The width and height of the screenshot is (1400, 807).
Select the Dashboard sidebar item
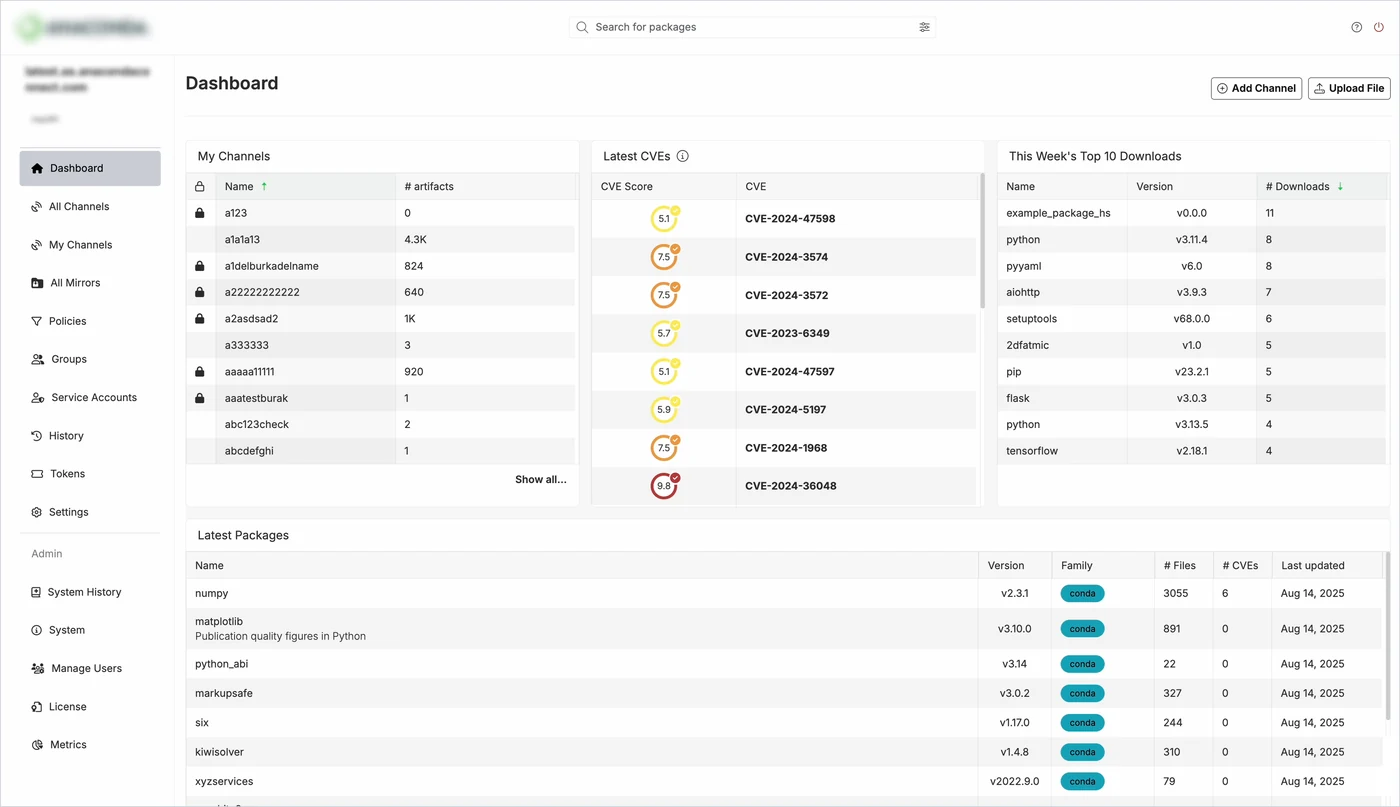[x=90, y=168]
